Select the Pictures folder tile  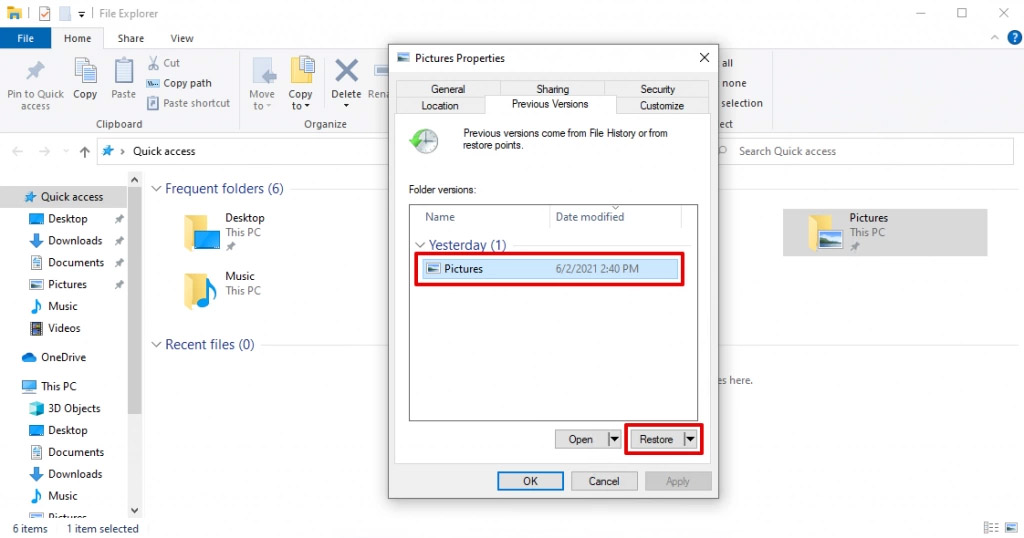[x=885, y=232]
